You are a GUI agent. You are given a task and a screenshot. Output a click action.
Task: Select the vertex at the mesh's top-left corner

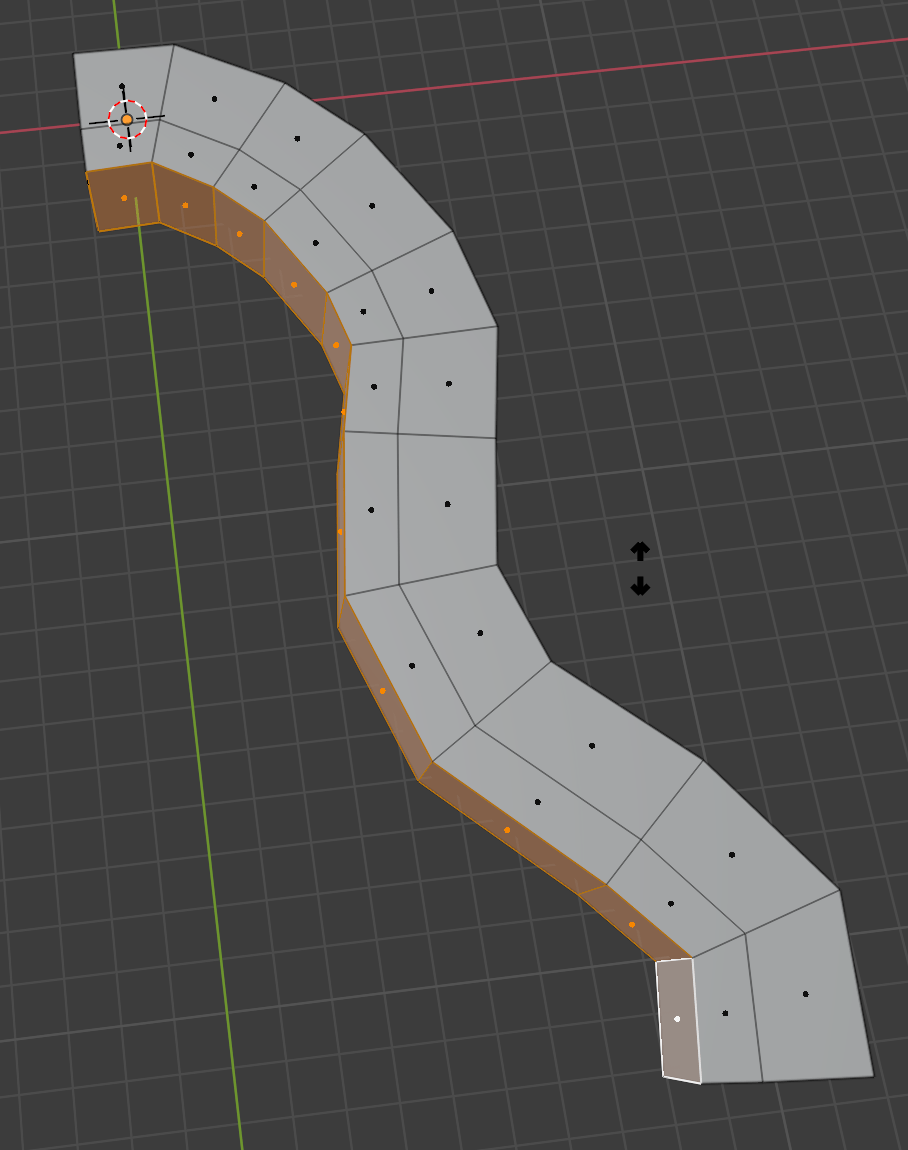[74, 53]
